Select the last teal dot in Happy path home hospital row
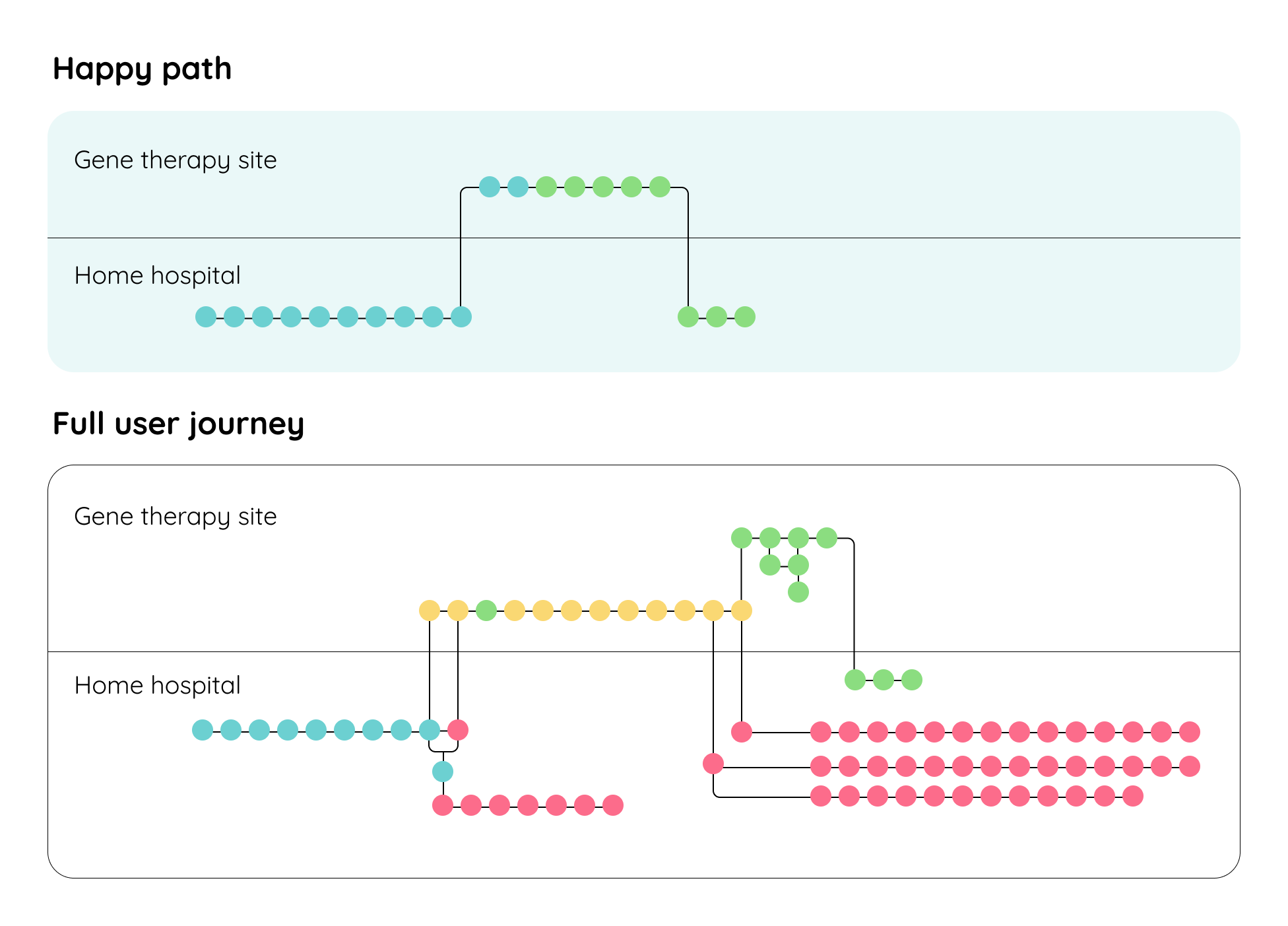The image size is (1288, 926). coord(461,317)
